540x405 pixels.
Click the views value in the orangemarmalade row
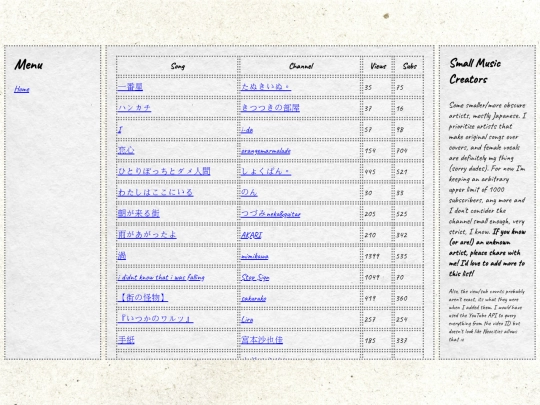pos(370,150)
